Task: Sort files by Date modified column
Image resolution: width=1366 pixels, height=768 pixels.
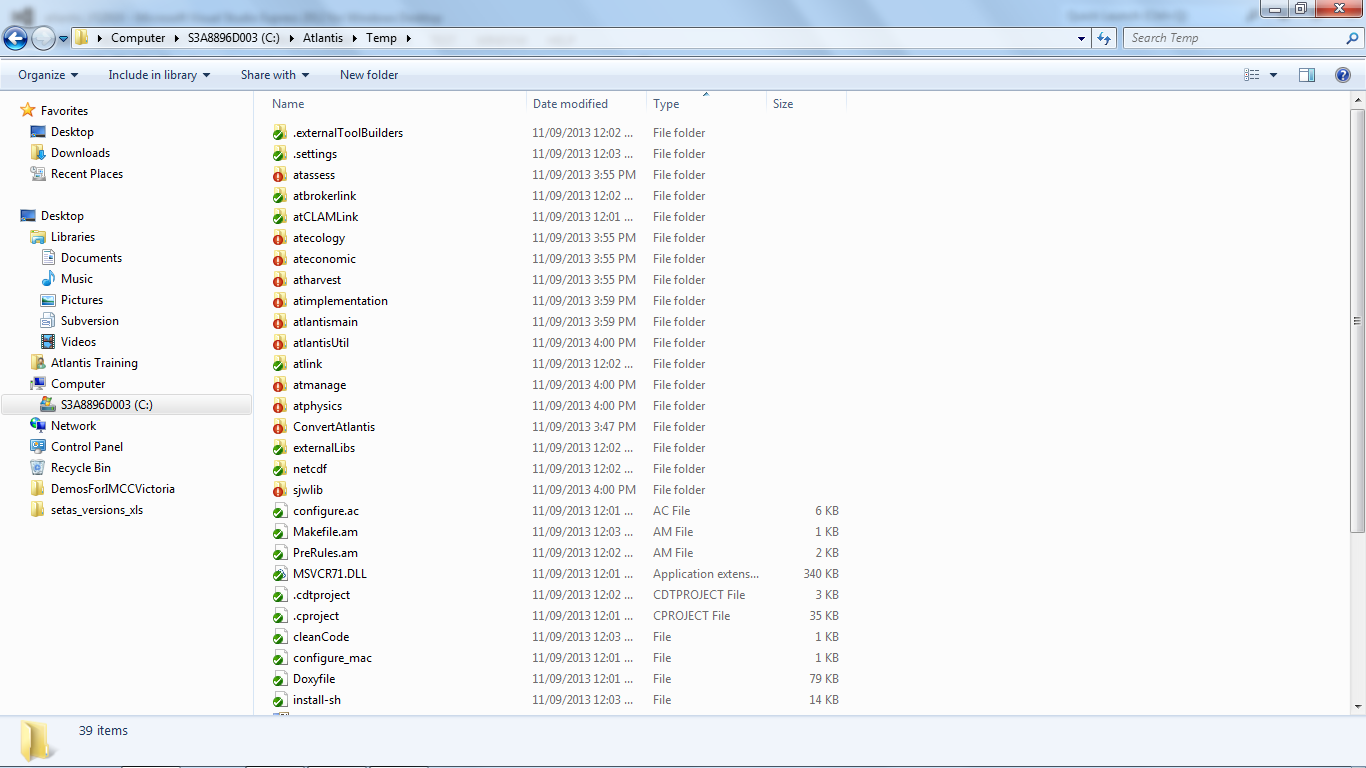Action: [570, 104]
